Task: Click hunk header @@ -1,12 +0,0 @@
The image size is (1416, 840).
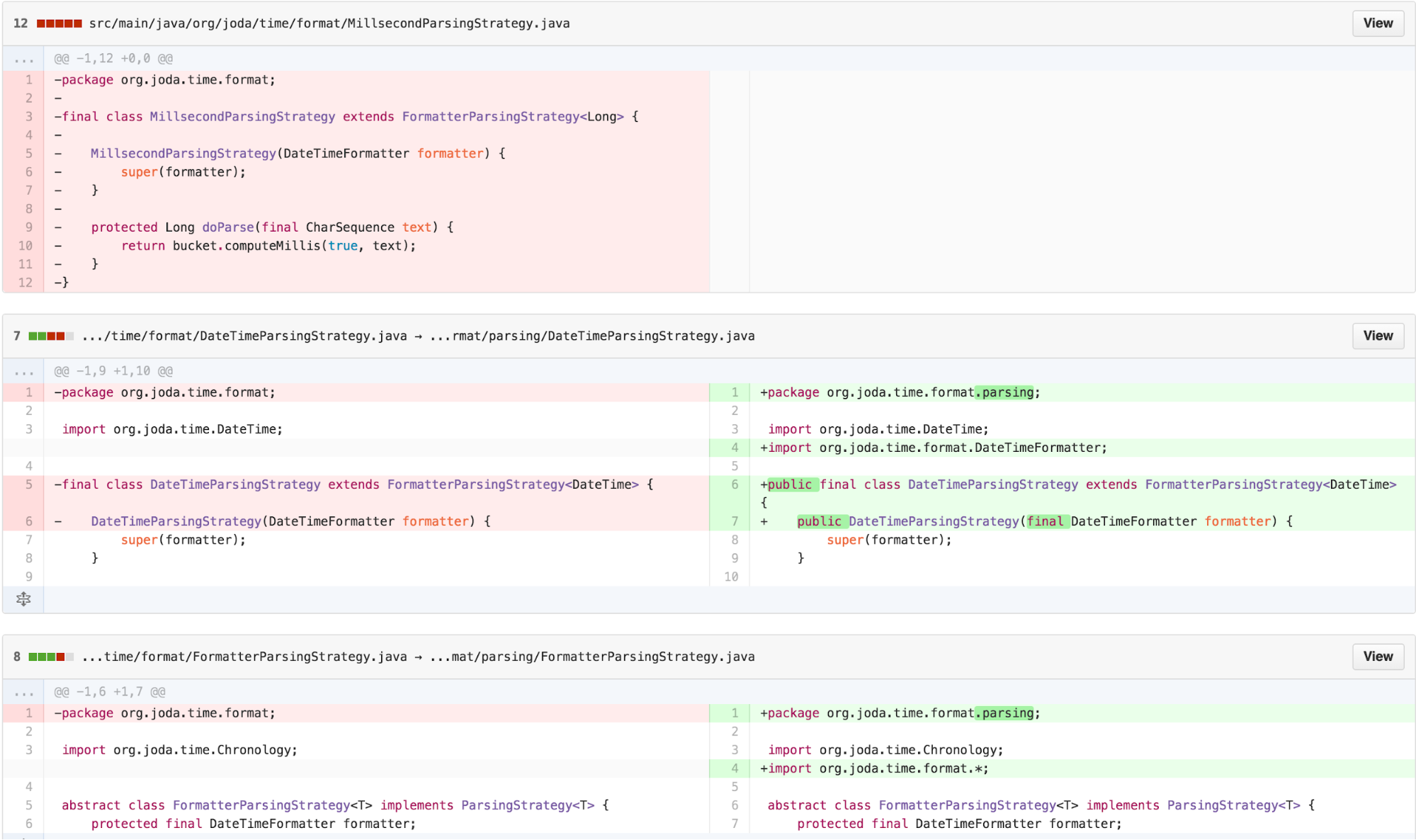Action: tap(113, 59)
